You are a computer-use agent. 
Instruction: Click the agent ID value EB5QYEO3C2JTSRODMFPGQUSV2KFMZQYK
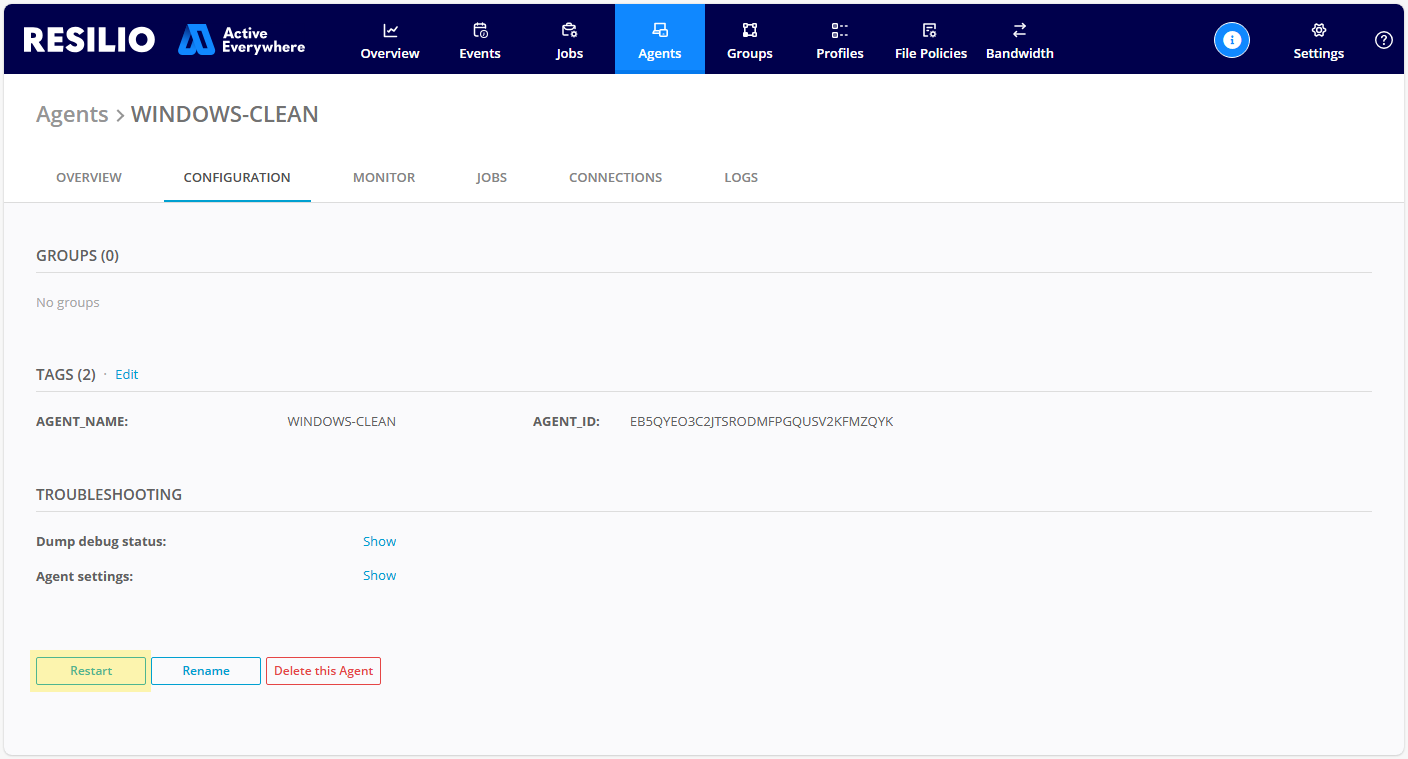coord(762,422)
